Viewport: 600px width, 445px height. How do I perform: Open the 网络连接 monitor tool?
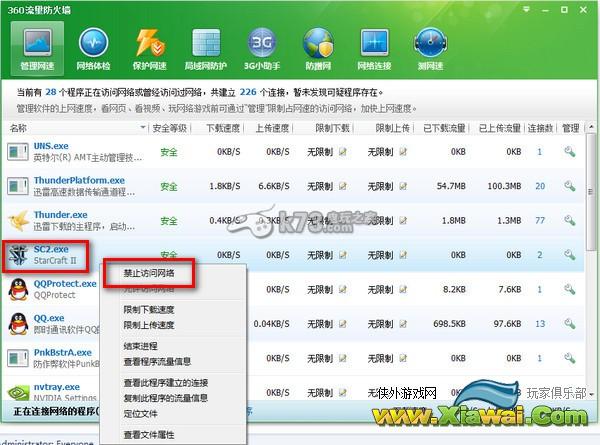tap(374, 48)
